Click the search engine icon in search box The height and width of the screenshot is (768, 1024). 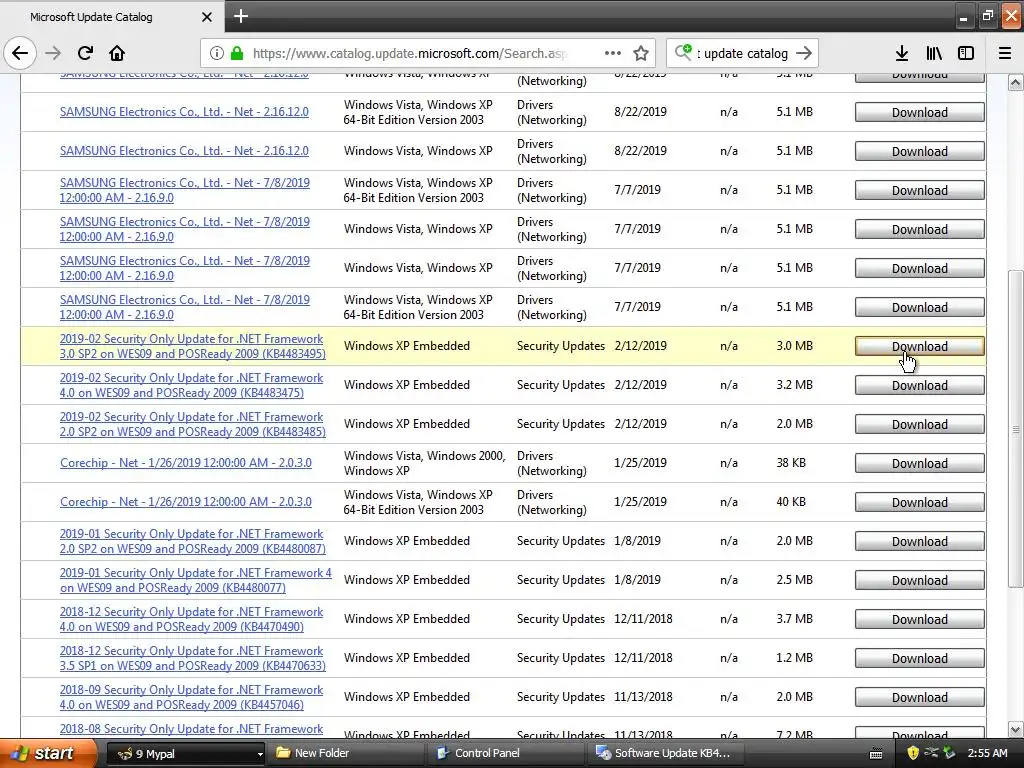click(683, 53)
